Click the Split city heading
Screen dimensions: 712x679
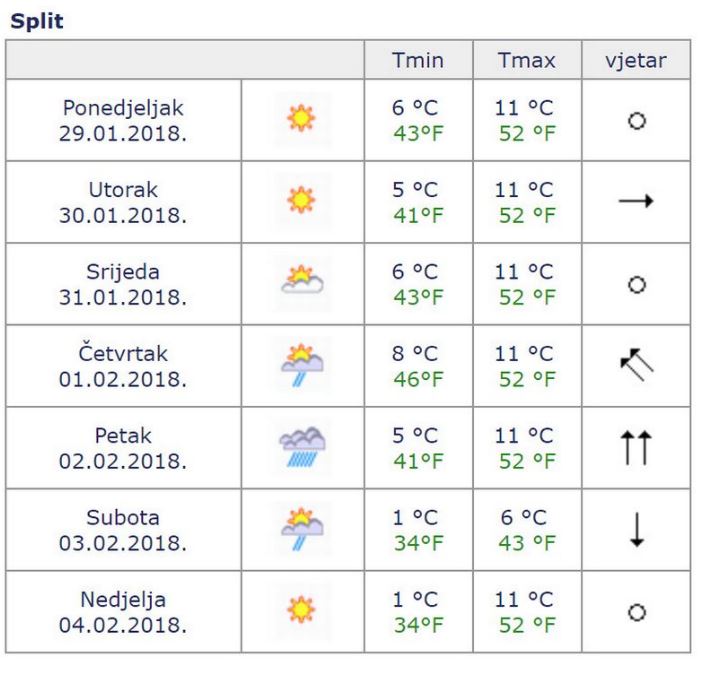[x=32, y=20]
